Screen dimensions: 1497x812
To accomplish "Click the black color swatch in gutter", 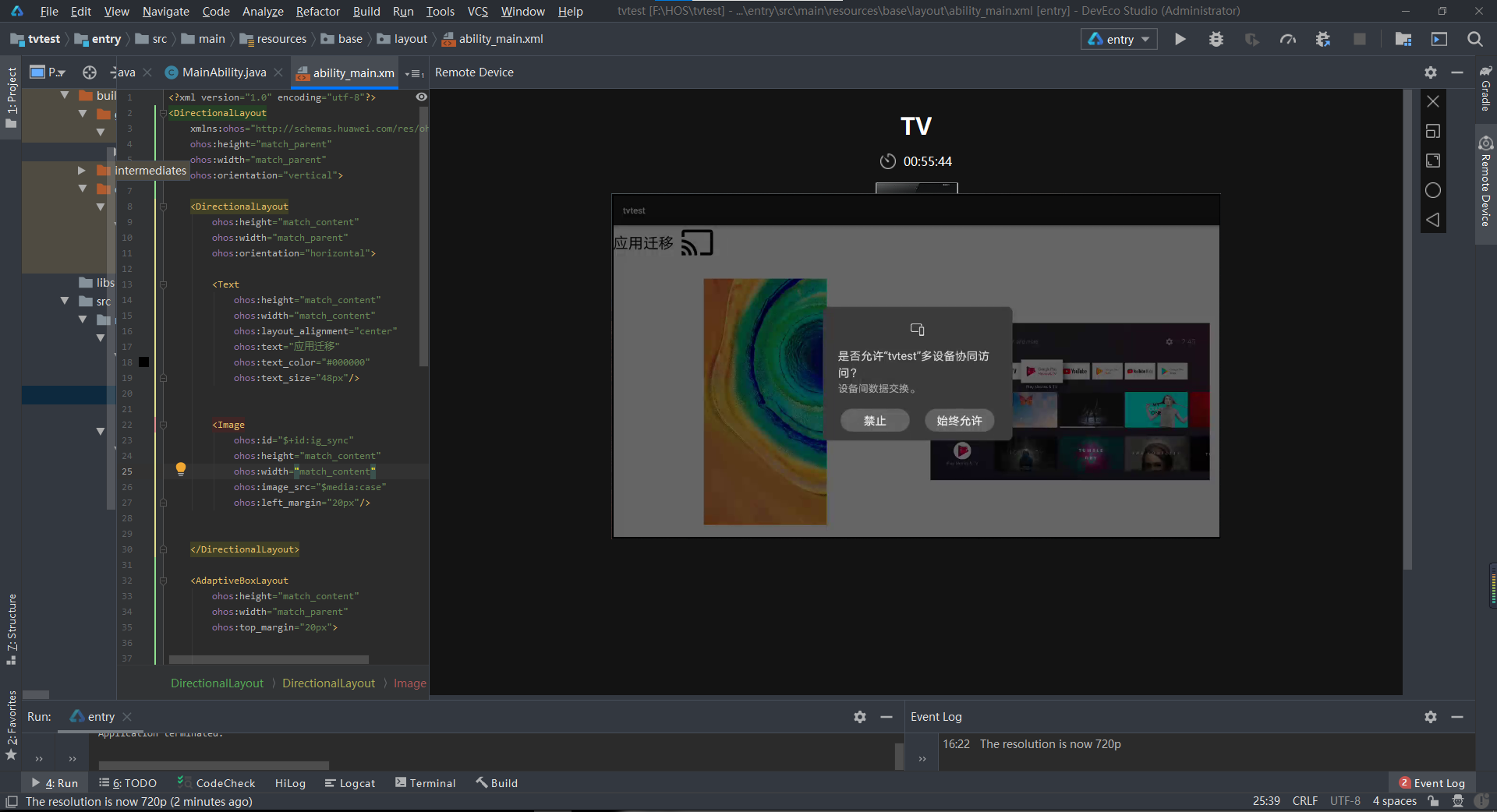I will click(143, 362).
